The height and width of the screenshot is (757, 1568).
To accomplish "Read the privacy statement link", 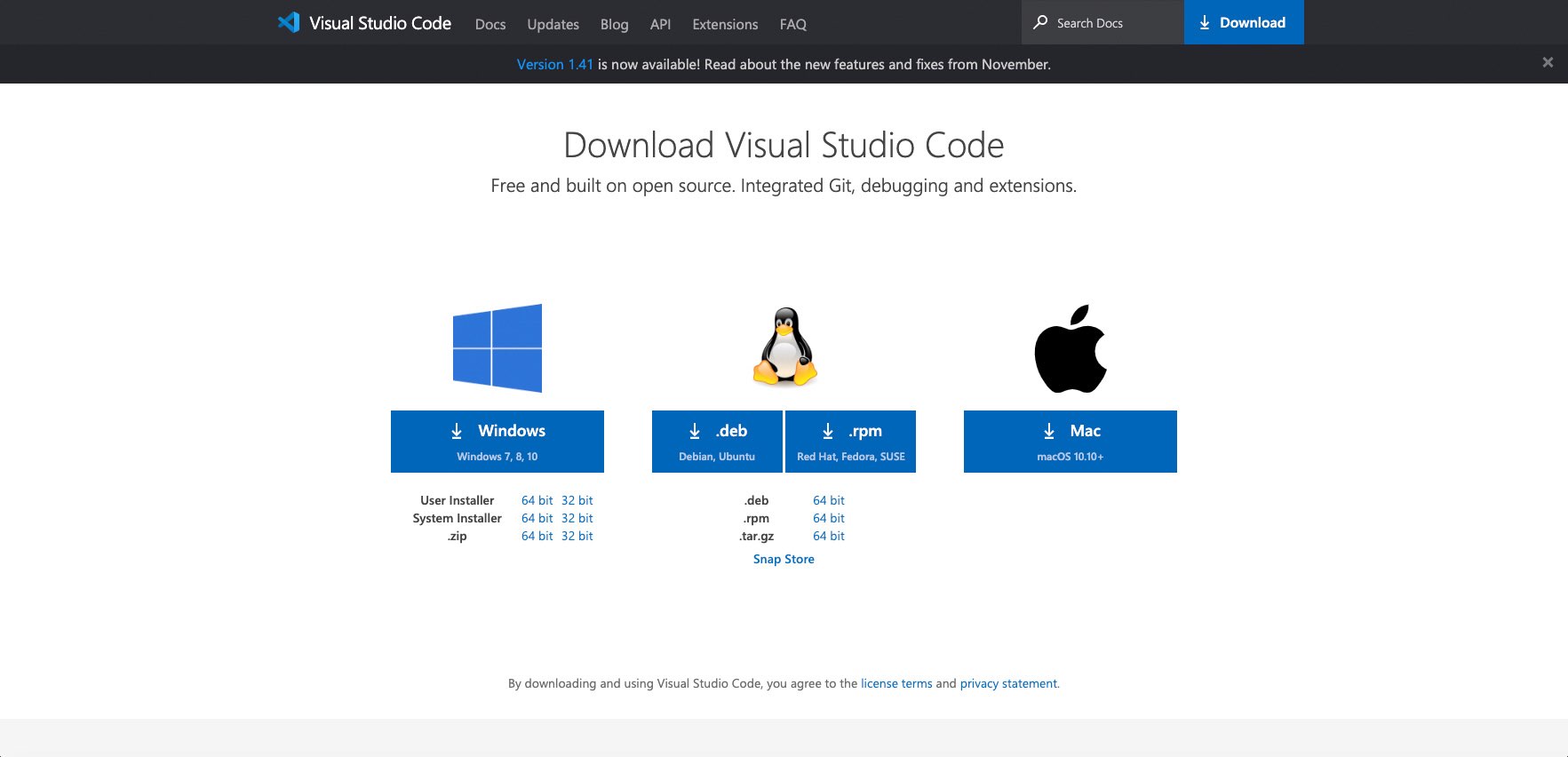I will 1008,684.
